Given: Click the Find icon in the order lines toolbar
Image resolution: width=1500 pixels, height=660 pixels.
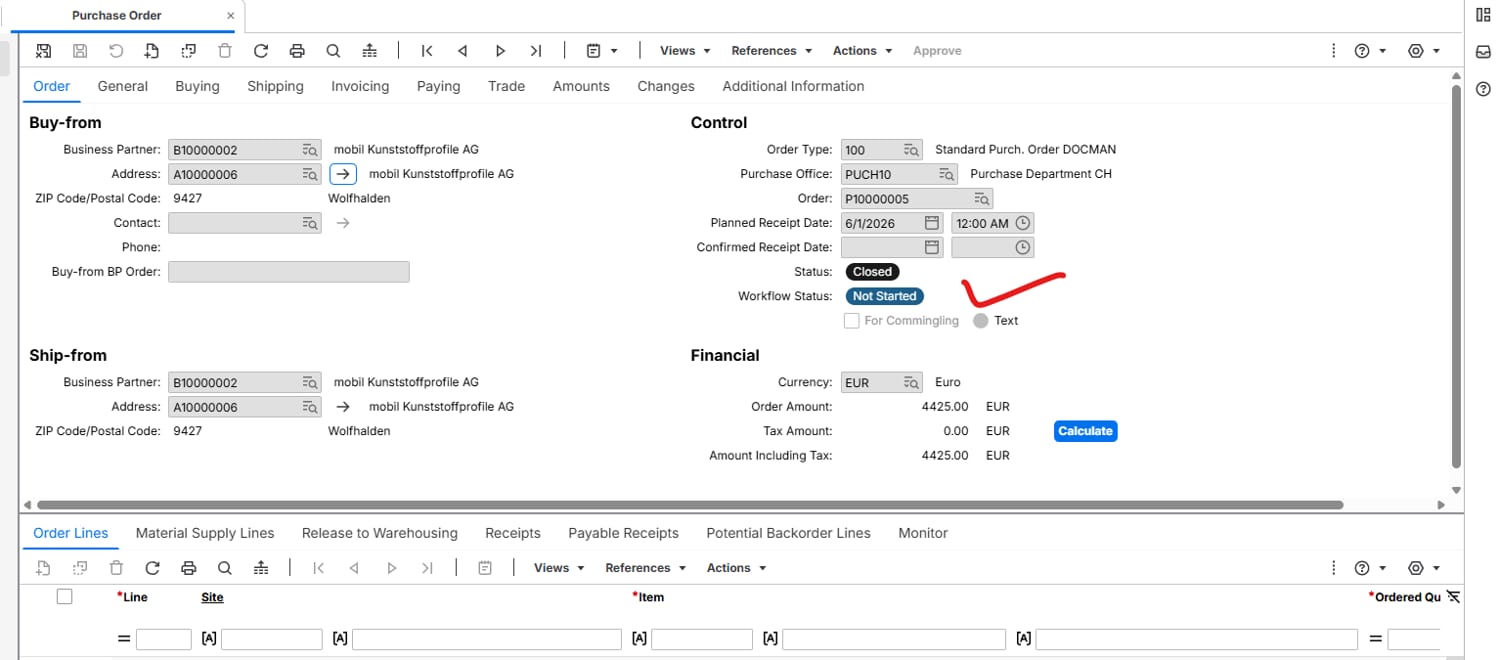Looking at the screenshot, I should click(x=225, y=567).
